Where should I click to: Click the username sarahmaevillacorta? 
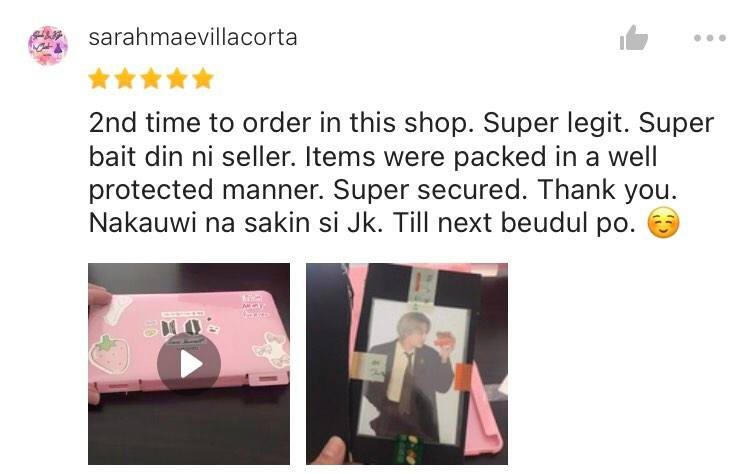(x=193, y=37)
